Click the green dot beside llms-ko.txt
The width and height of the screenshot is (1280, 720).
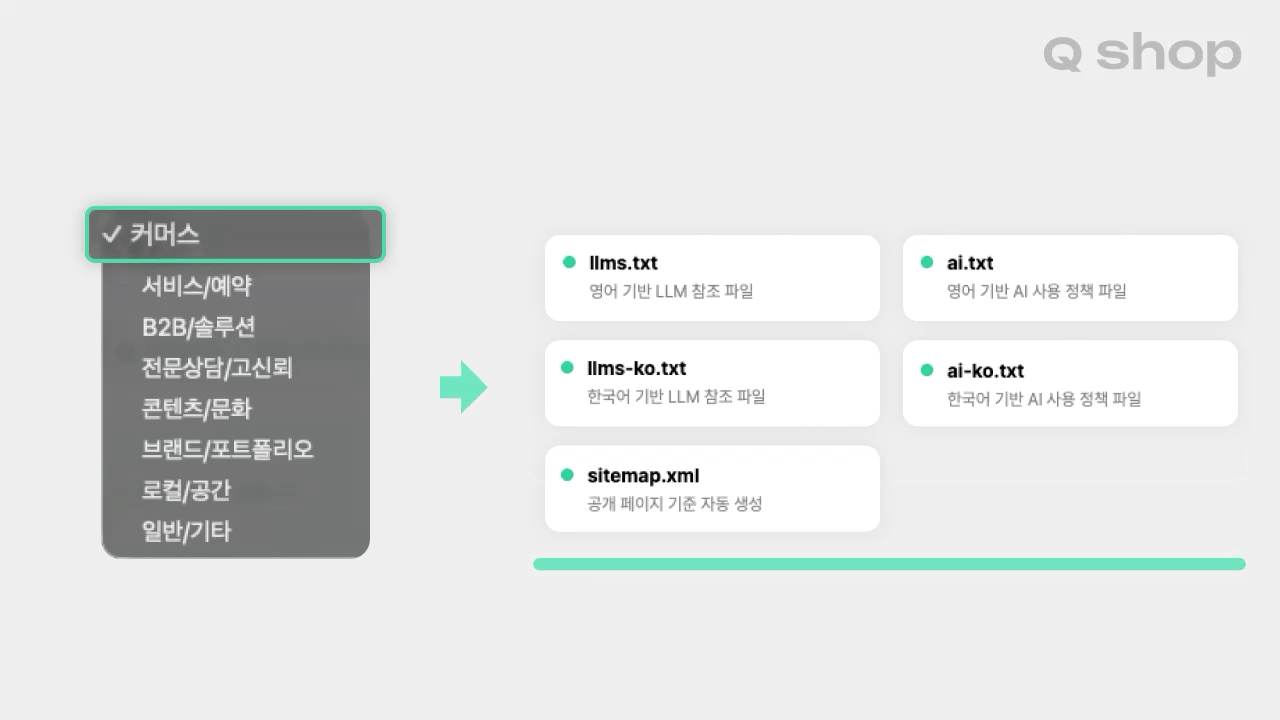[567, 368]
